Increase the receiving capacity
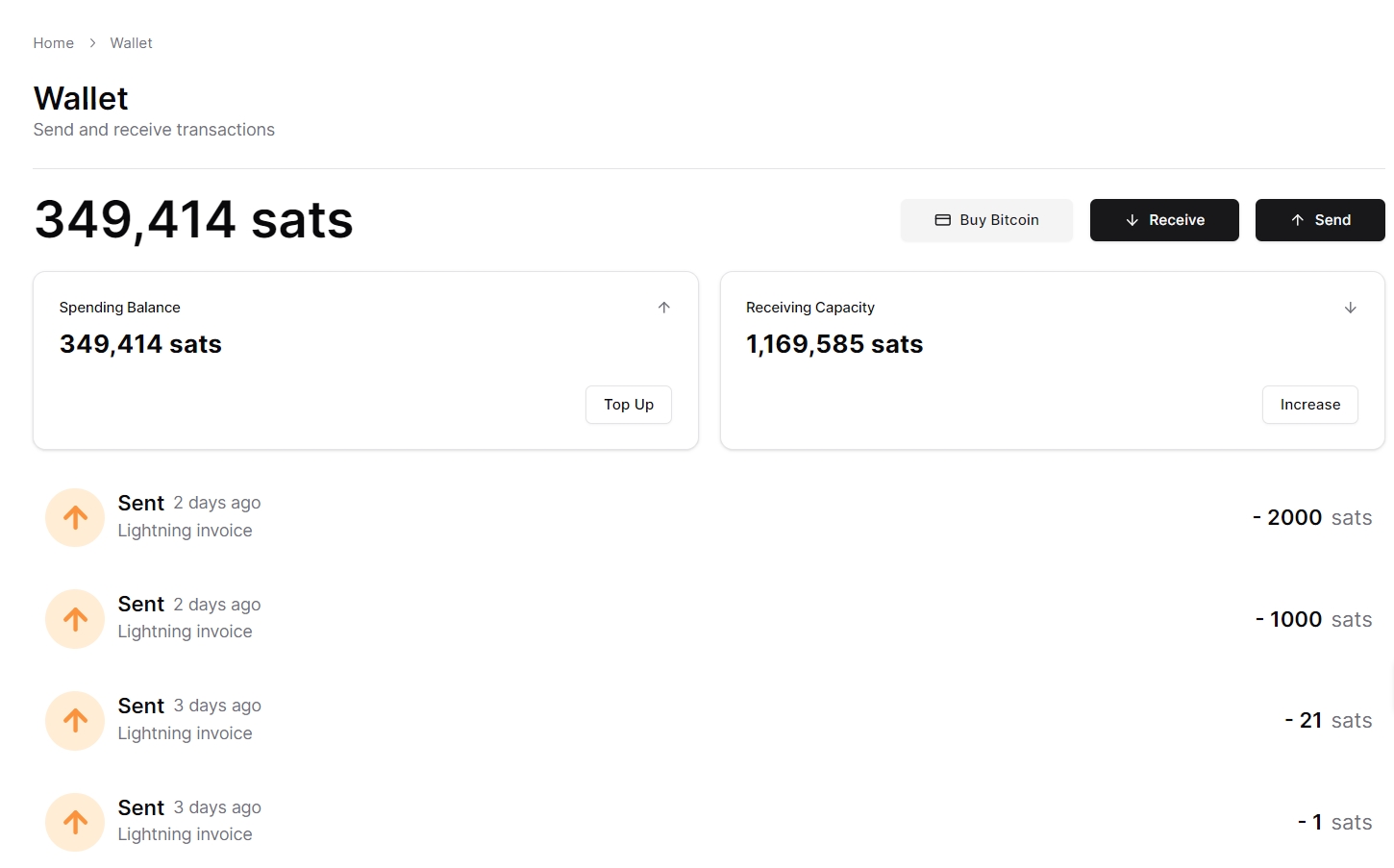Screen dimensions: 1394x868 [1309, 405]
